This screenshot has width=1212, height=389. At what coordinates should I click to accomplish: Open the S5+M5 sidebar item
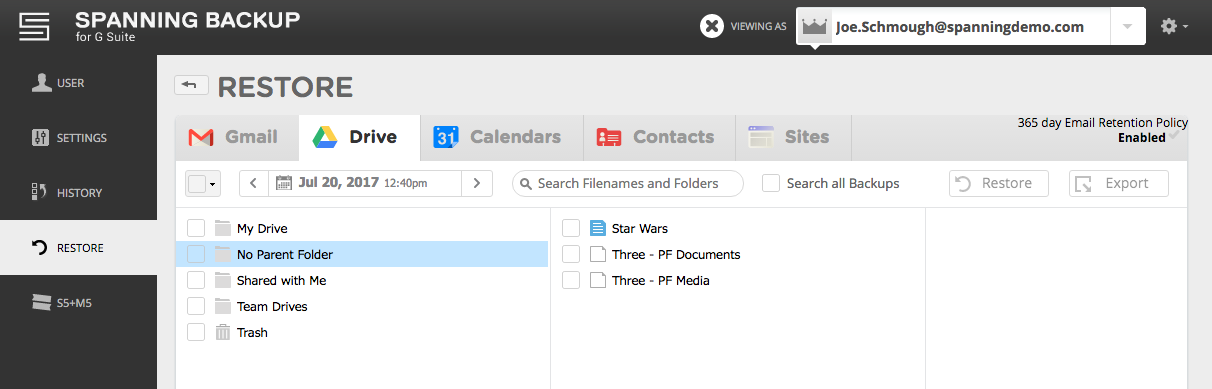pyautogui.click(x=78, y=302)
